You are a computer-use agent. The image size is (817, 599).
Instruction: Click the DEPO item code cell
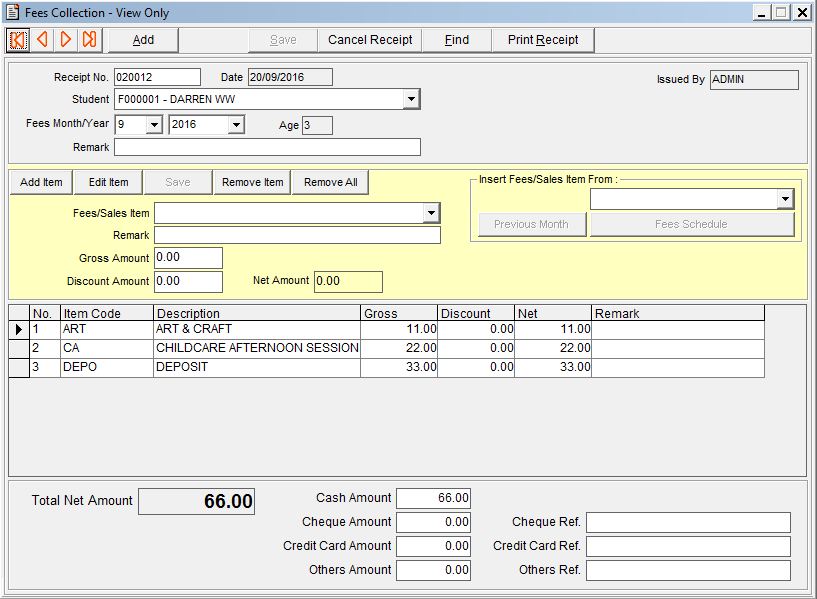click(x=107, y=367)
